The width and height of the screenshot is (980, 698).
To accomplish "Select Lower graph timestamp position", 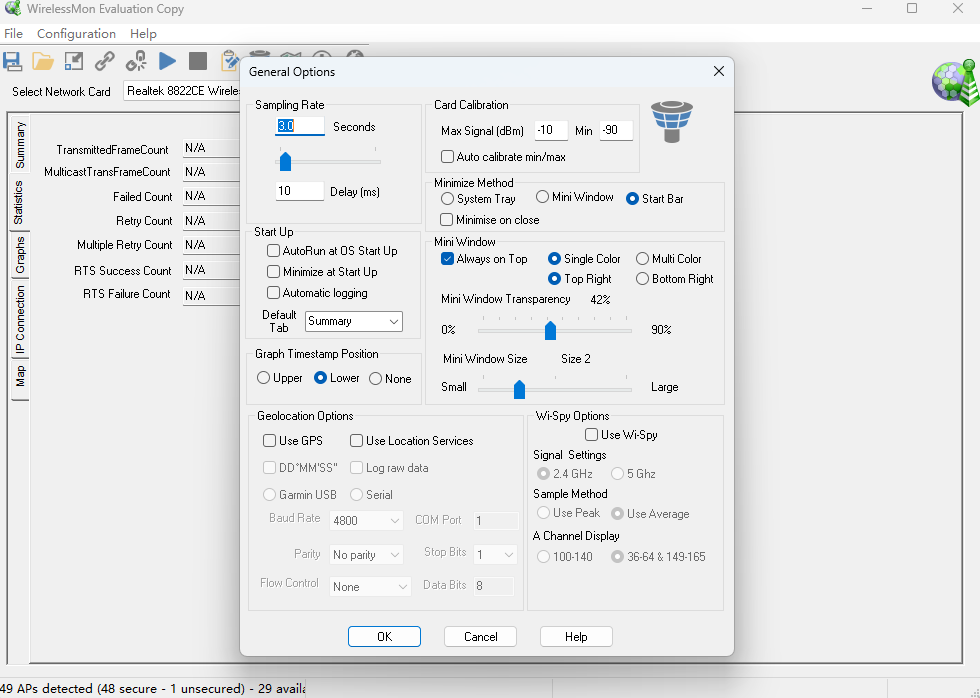I will (320, 378).
